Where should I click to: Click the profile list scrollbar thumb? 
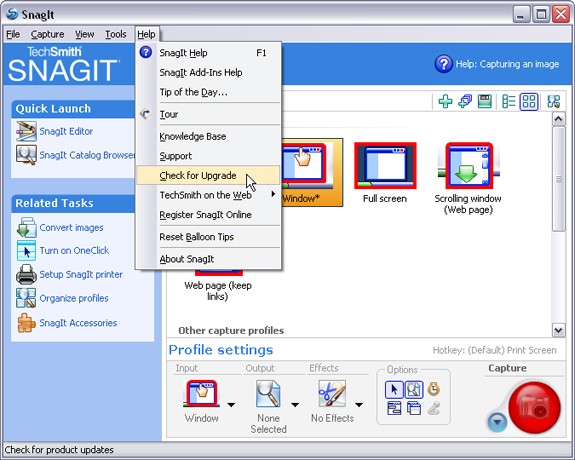point(558,179)
